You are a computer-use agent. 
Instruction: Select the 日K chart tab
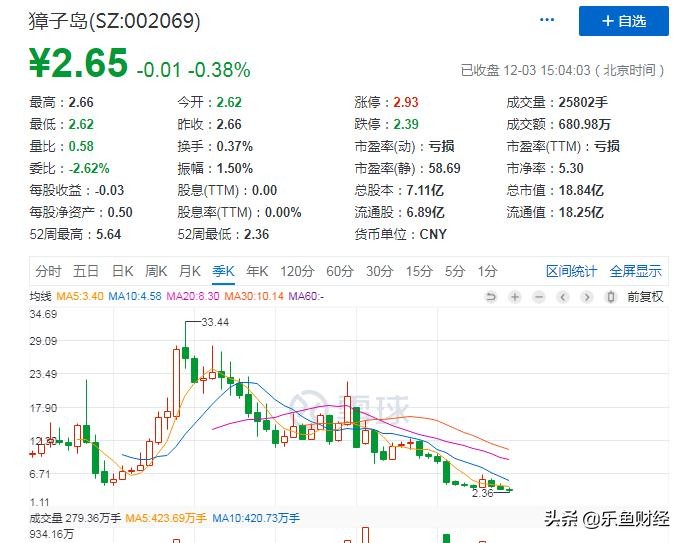122,271
